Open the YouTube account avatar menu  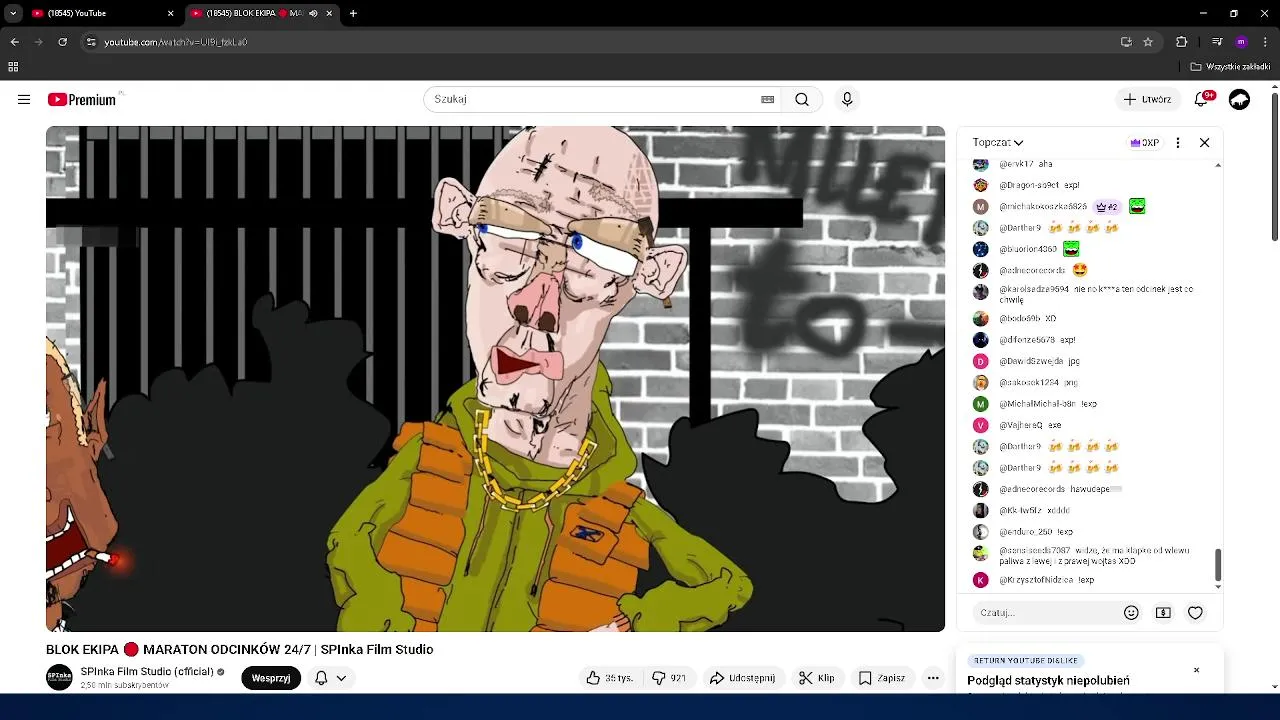1239,99
